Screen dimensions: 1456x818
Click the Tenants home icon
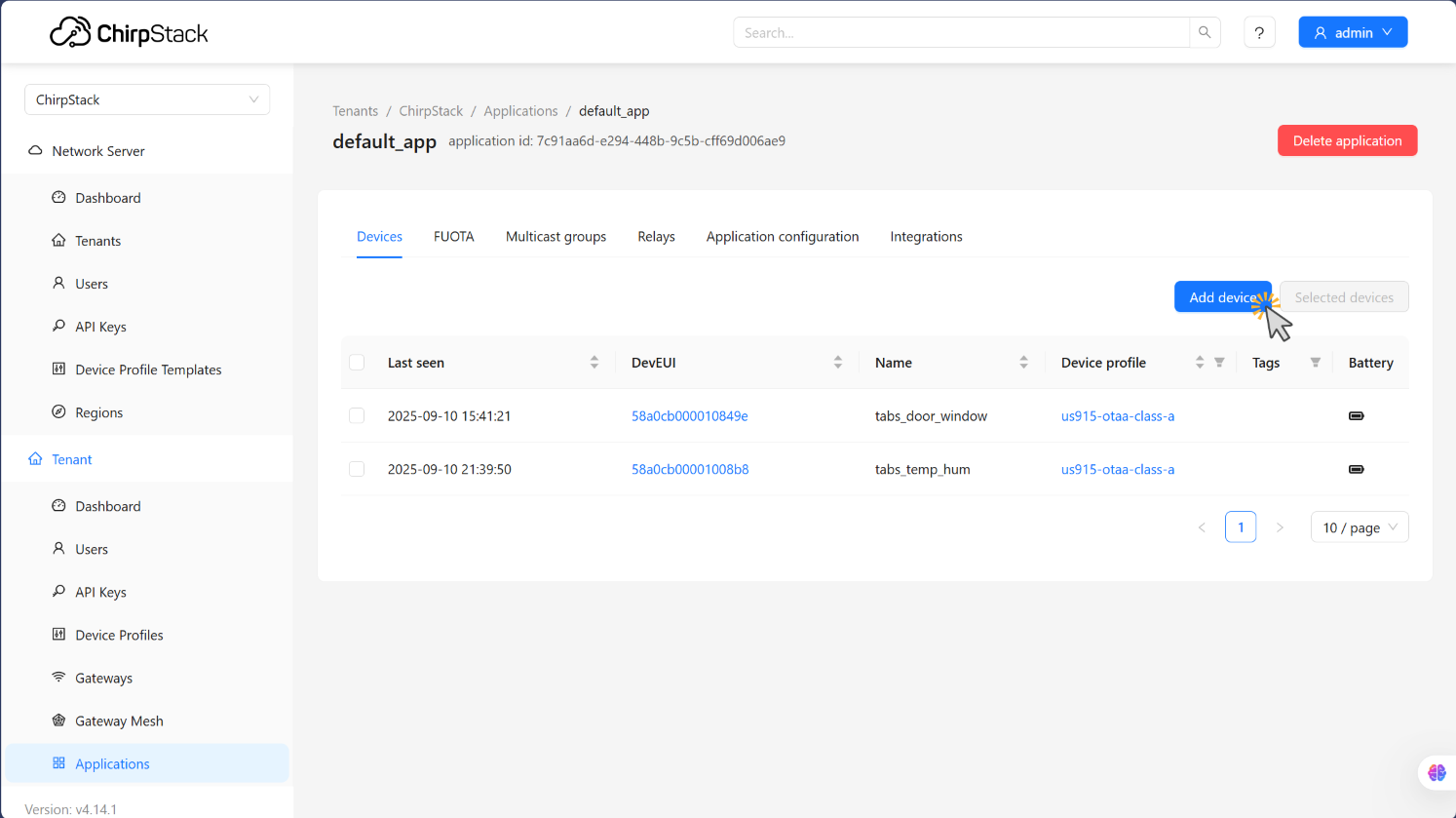click(58, 240)
